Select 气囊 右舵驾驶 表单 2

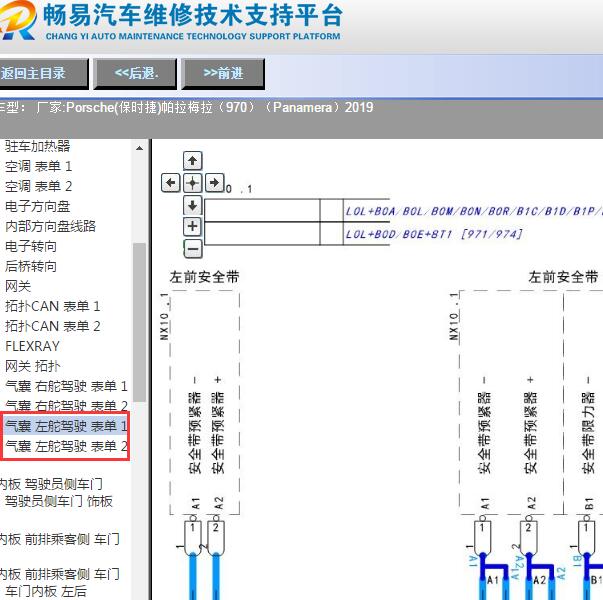pos(66,405)
